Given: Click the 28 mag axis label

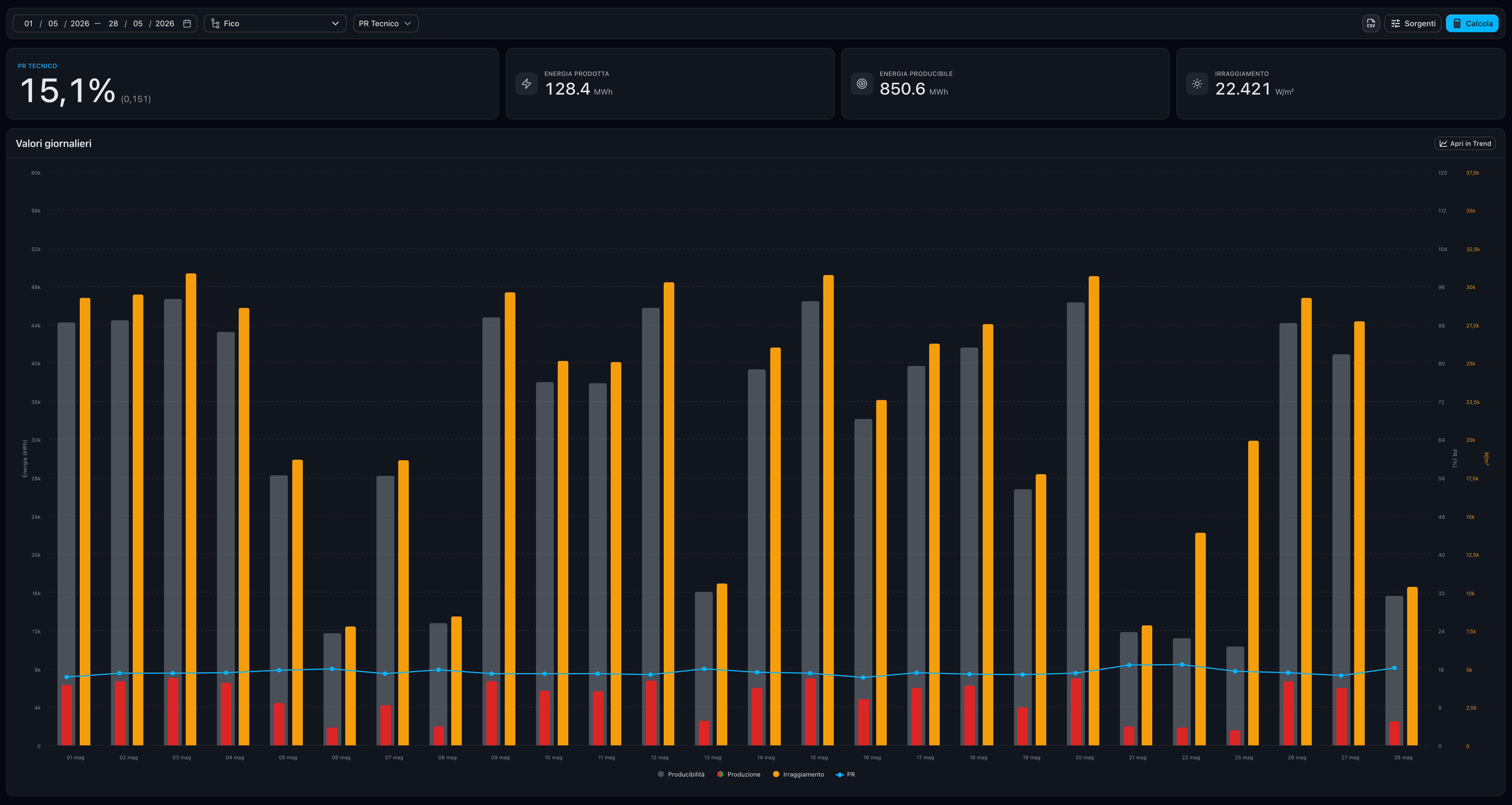Looking at the screenshot, I should tap(1404, 757).
